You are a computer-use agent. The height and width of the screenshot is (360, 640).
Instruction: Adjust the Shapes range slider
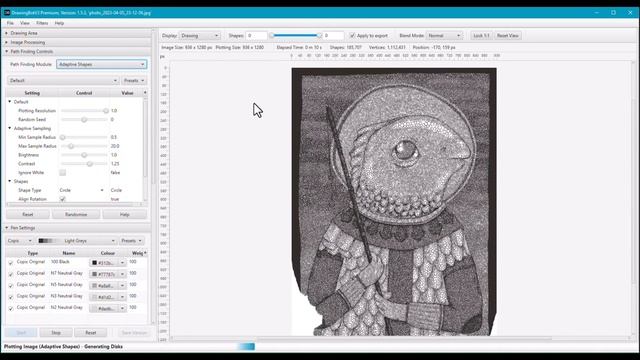[295, 36]
